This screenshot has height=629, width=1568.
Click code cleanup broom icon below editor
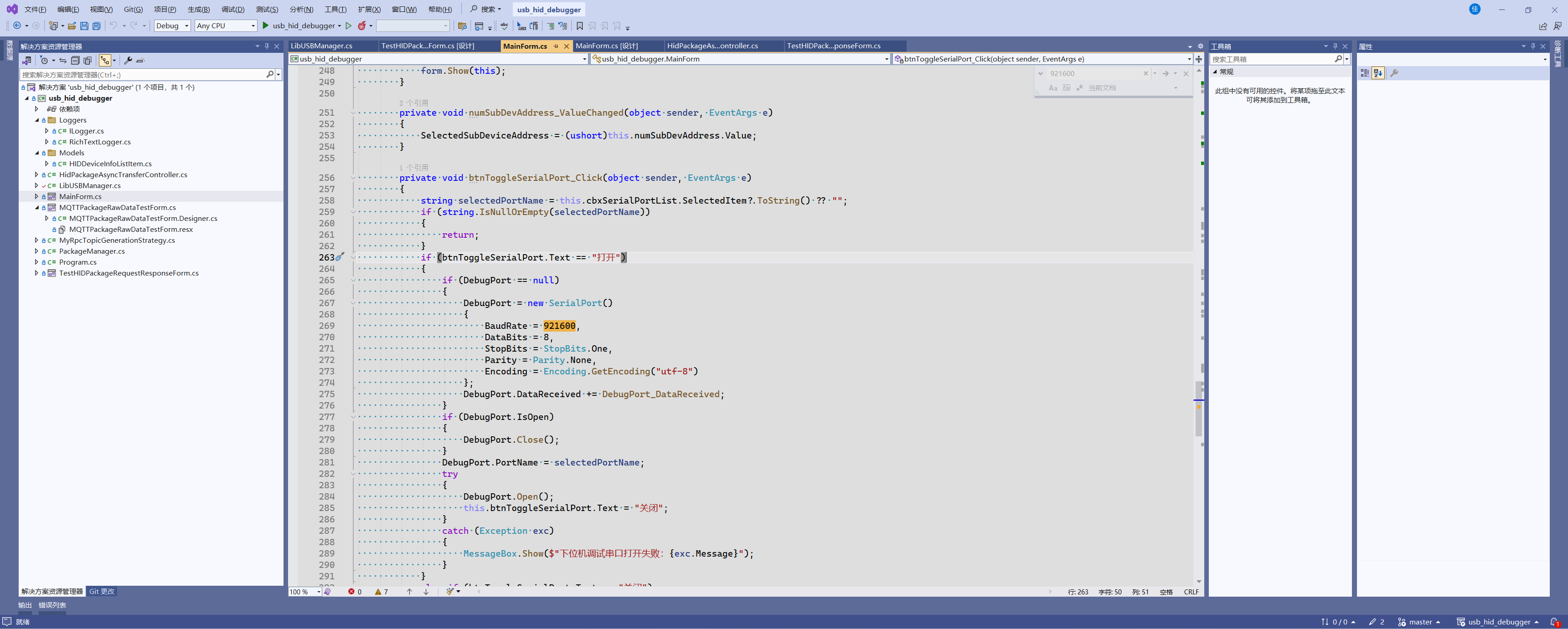450,591
